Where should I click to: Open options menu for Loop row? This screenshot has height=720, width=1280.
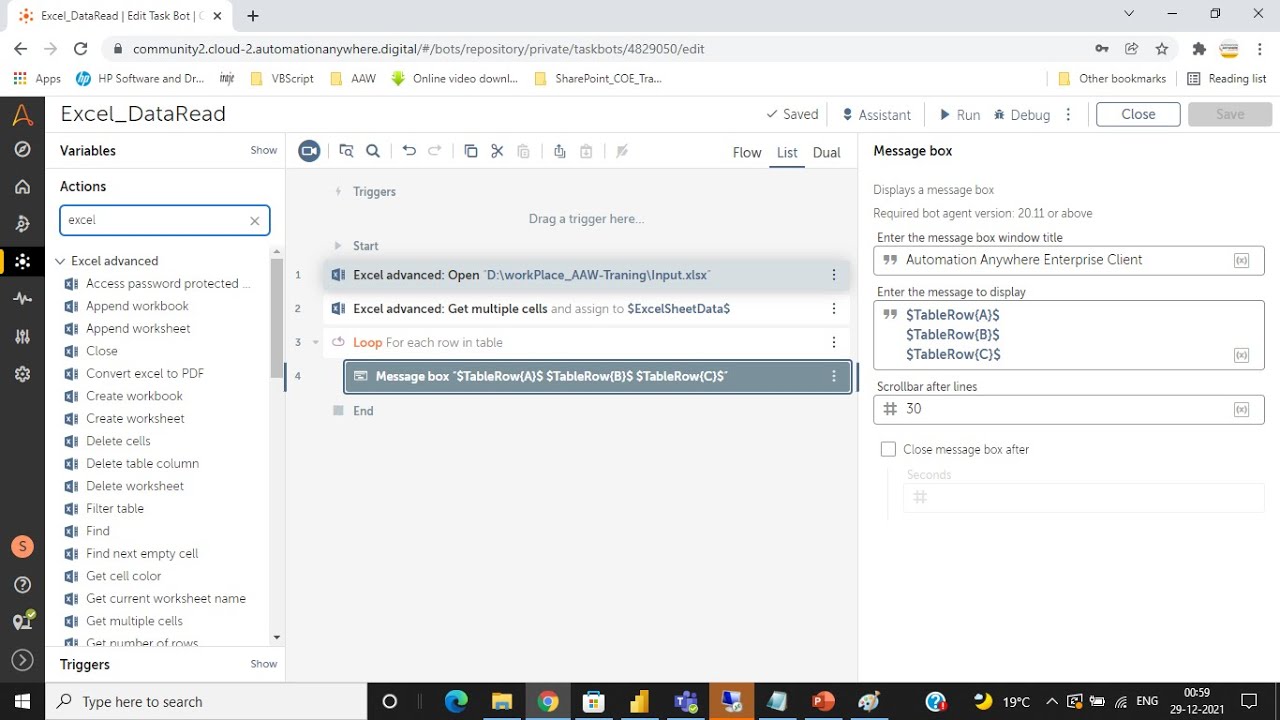[x=834, y=343]
